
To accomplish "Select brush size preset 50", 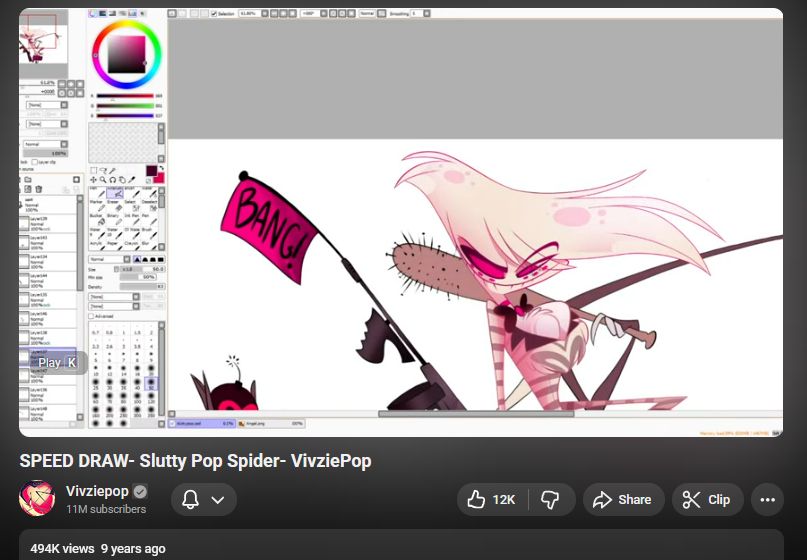I will [151, 383].
